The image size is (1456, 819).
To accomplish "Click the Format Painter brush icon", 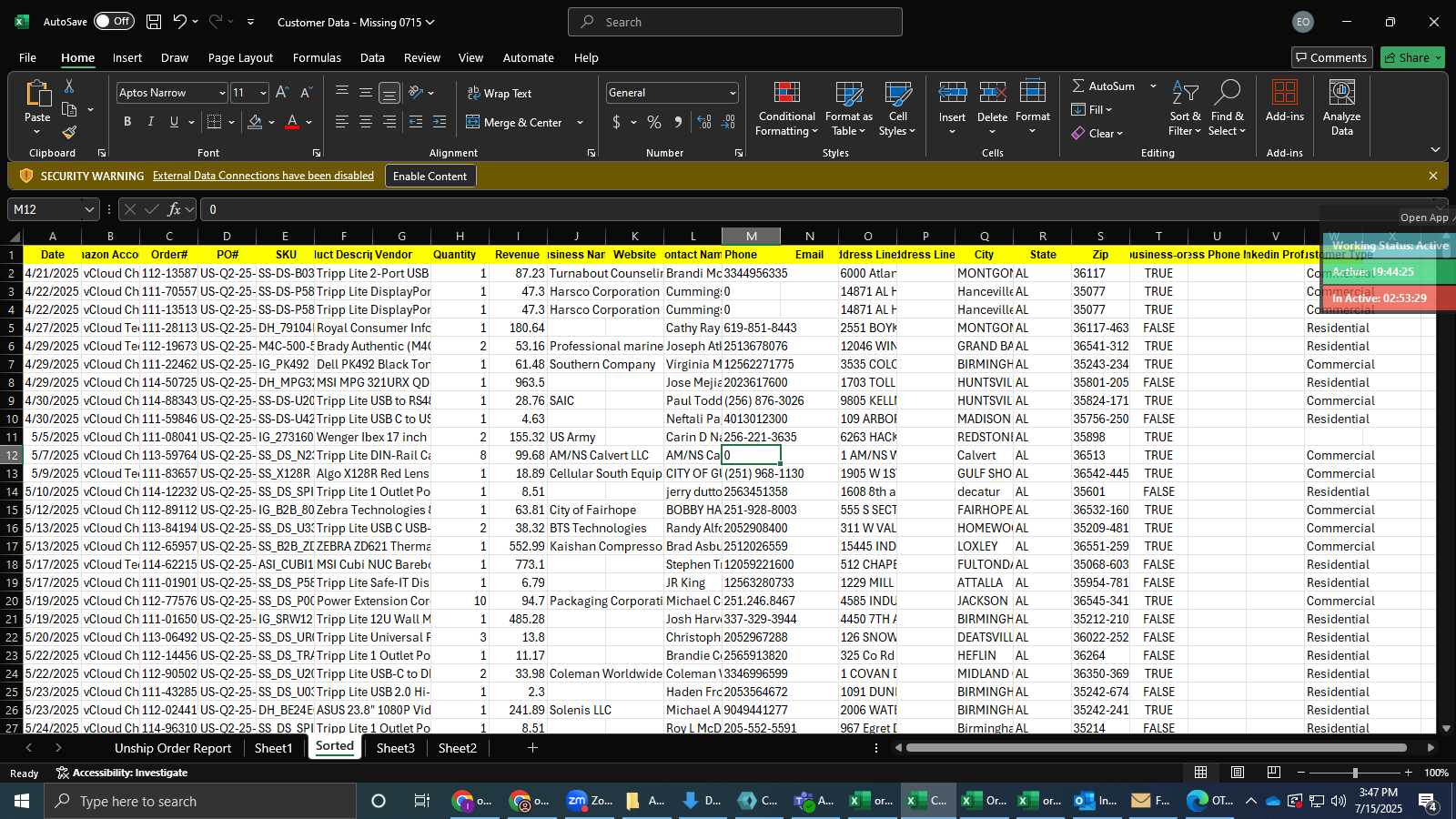I will pos(69,133).
